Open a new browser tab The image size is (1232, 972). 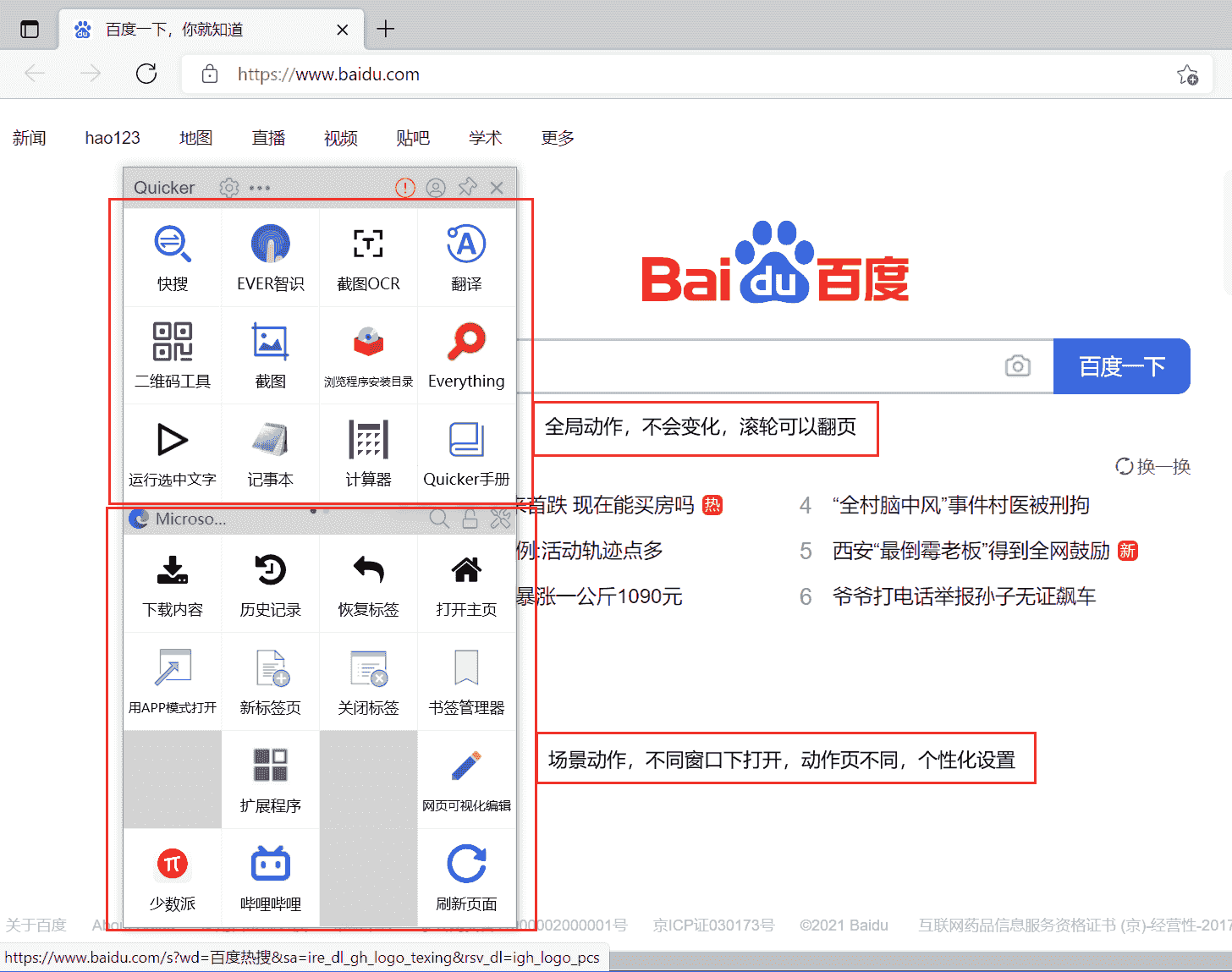pos(386,29)
